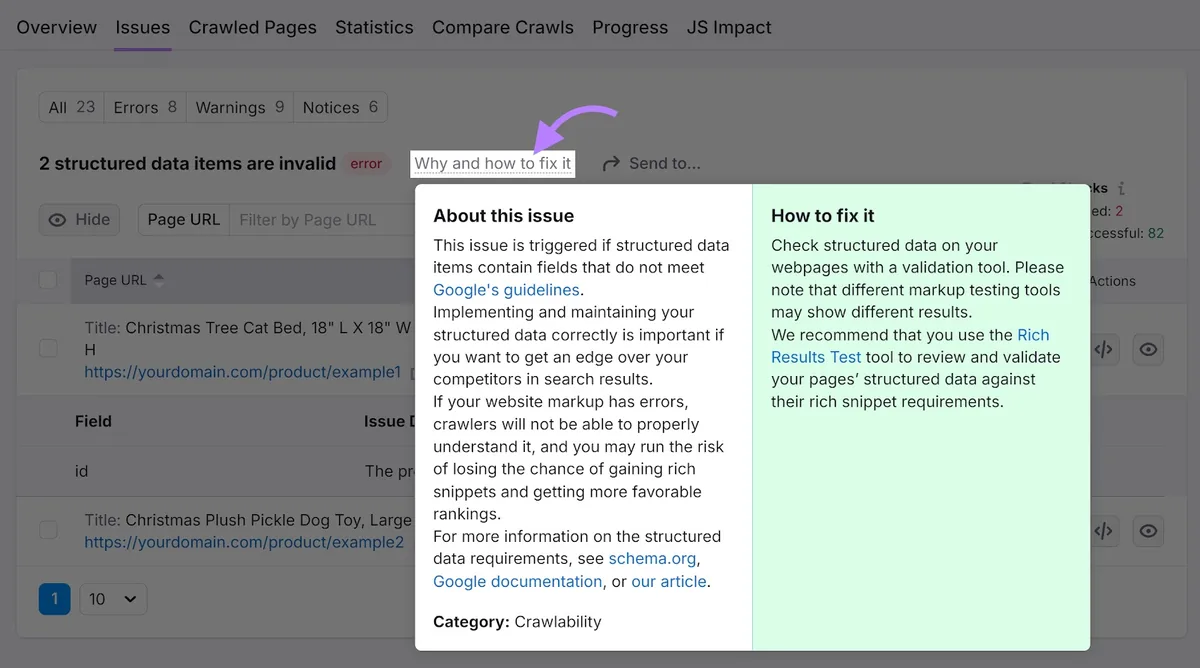Tick the select-all checkbox in the table header
1200x668 pixels.
click(48, 280)
